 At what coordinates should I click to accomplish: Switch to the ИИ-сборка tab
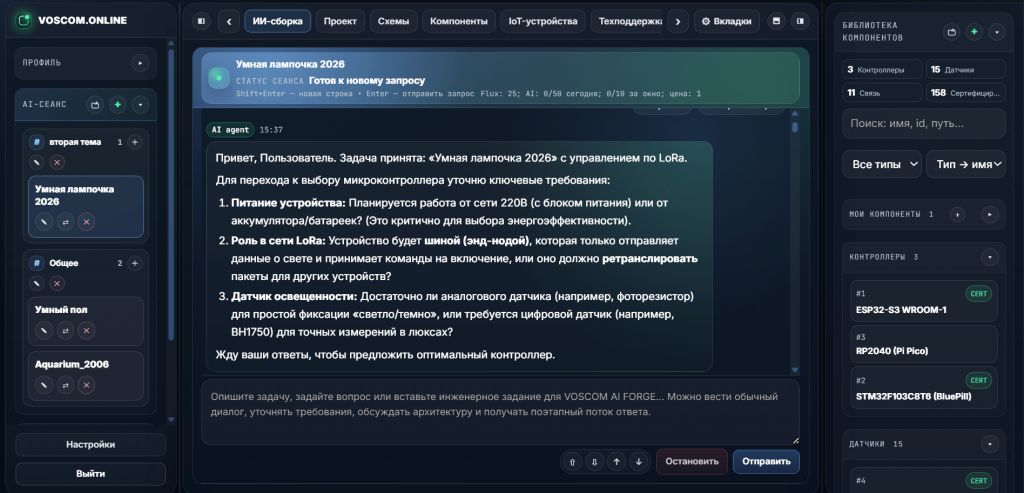pyautogui.click(x=278, y=21)
